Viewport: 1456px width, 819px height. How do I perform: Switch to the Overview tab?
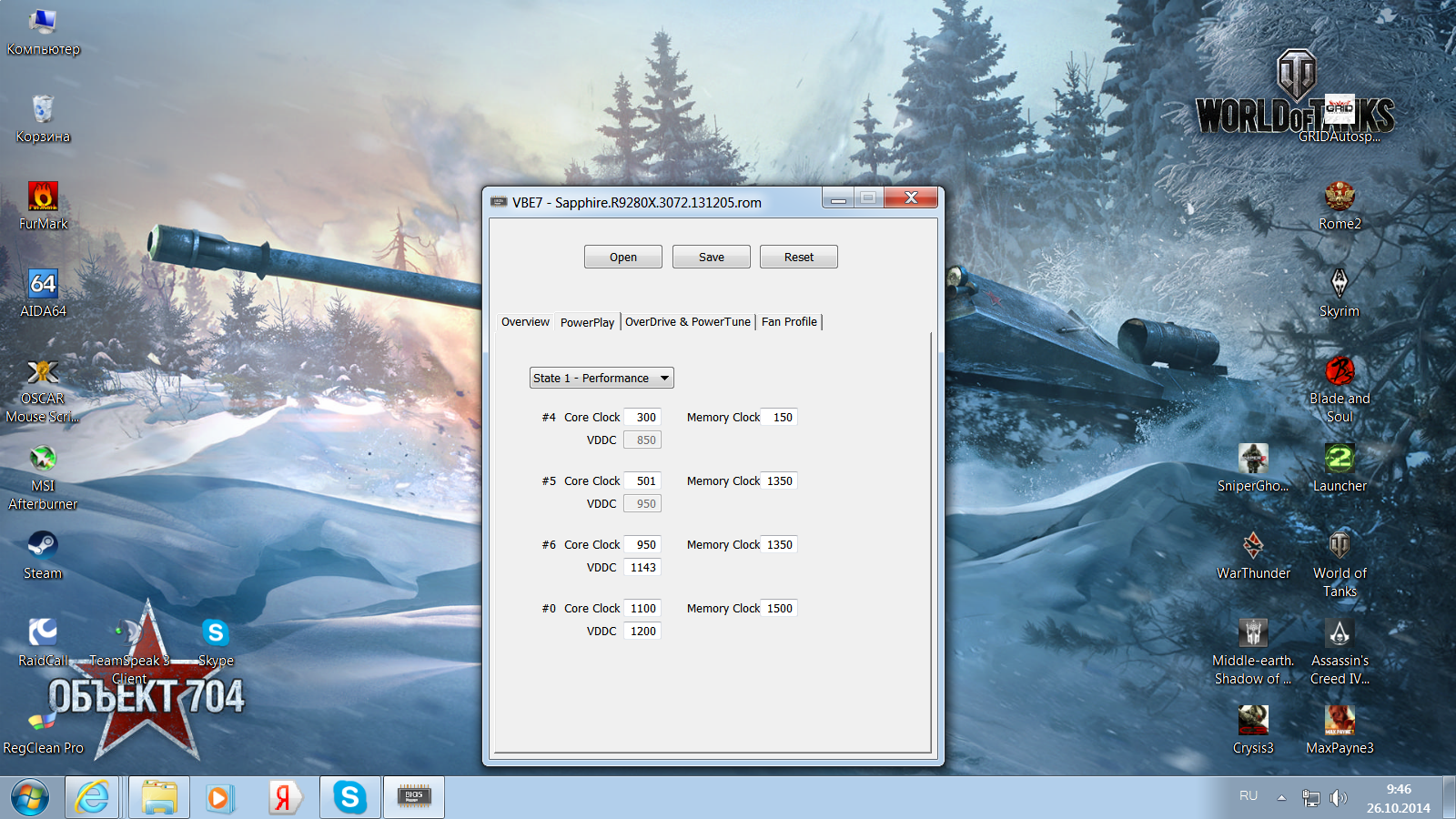pos(525,322)
